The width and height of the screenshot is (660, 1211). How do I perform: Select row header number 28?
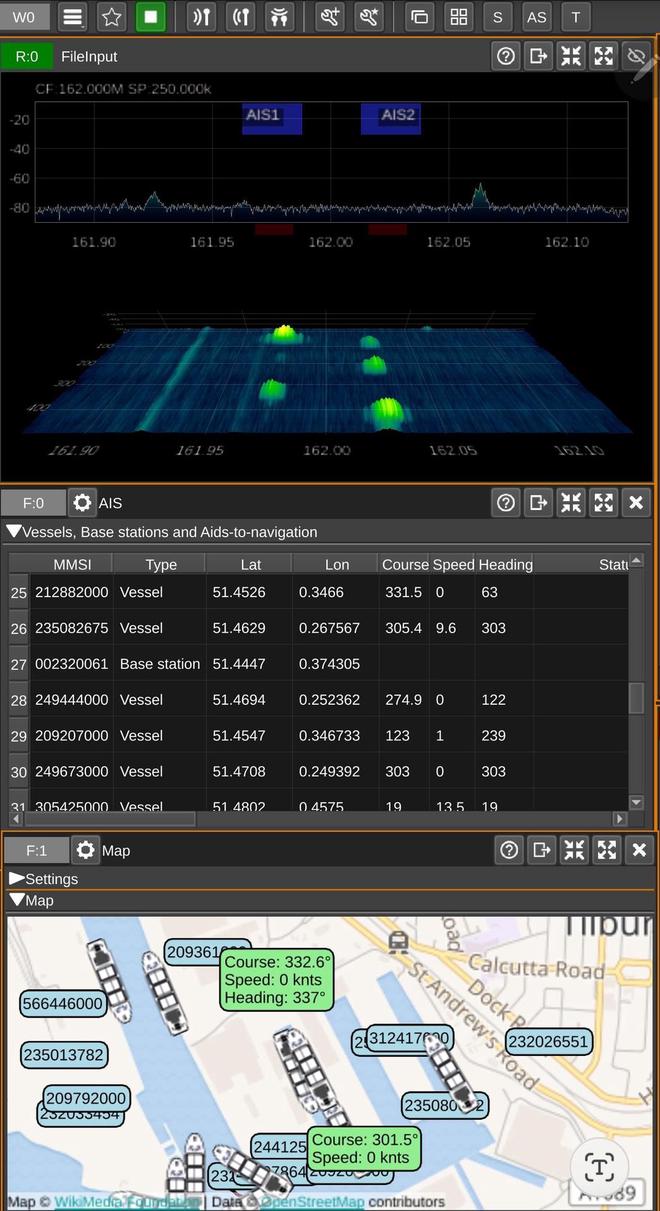(19, 700)
